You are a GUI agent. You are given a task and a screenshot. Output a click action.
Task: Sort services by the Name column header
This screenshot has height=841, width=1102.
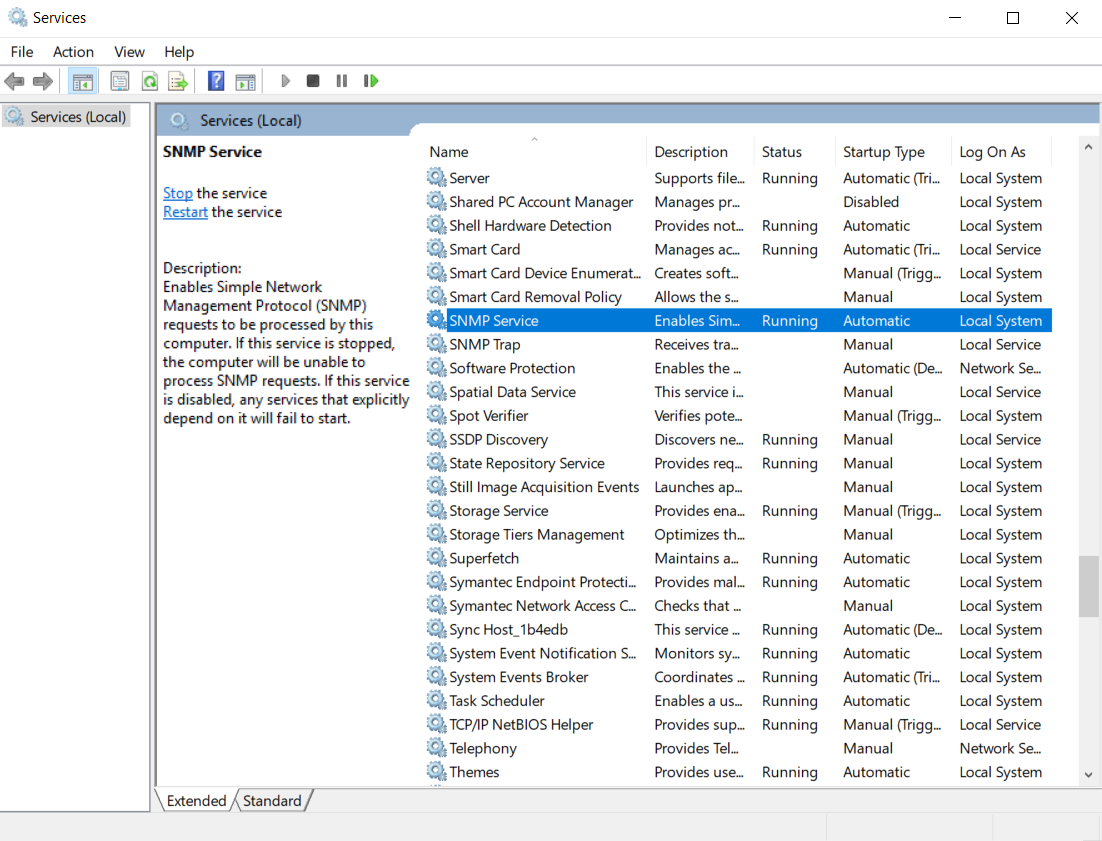[449, 152]
